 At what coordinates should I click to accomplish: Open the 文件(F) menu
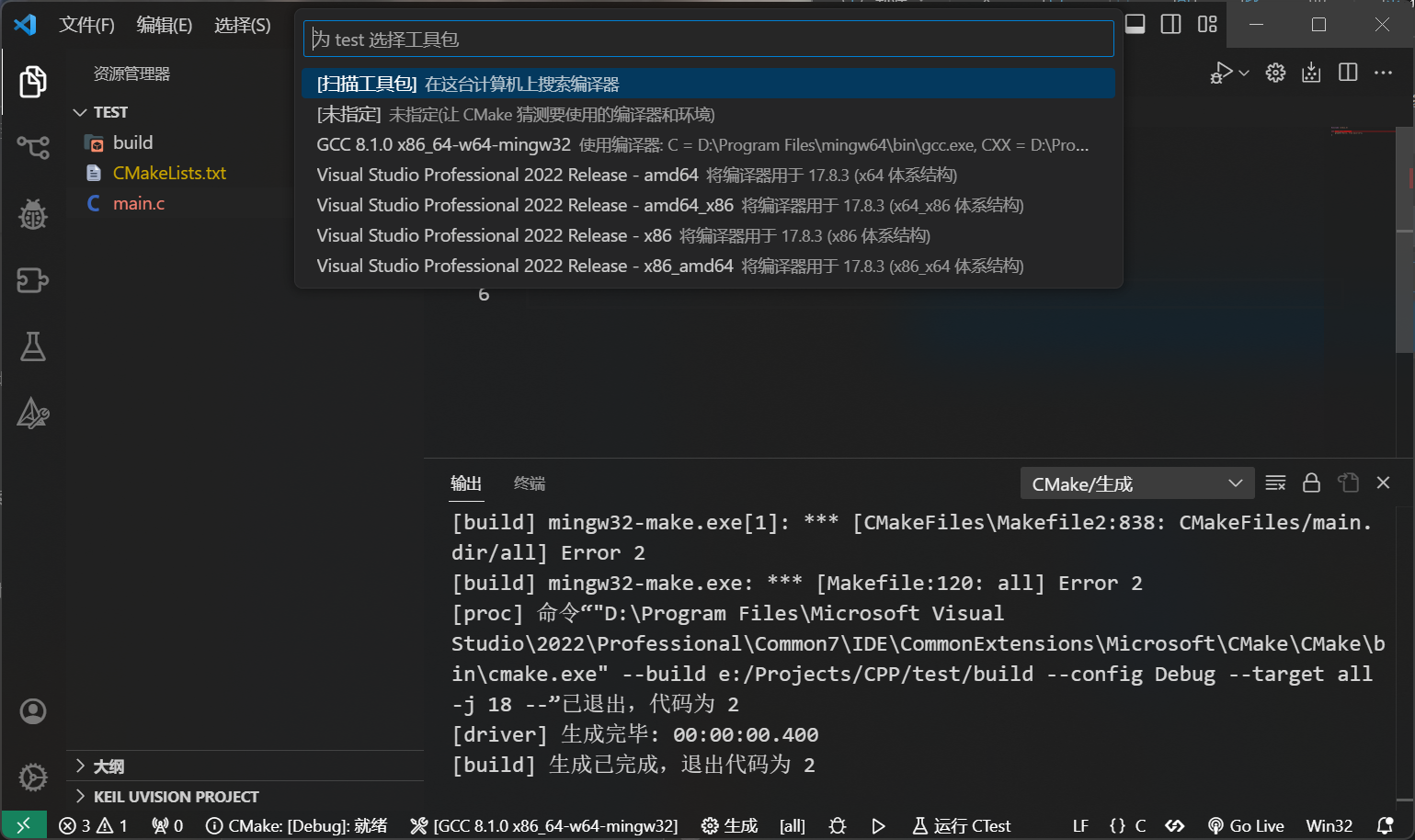point(86,25)
